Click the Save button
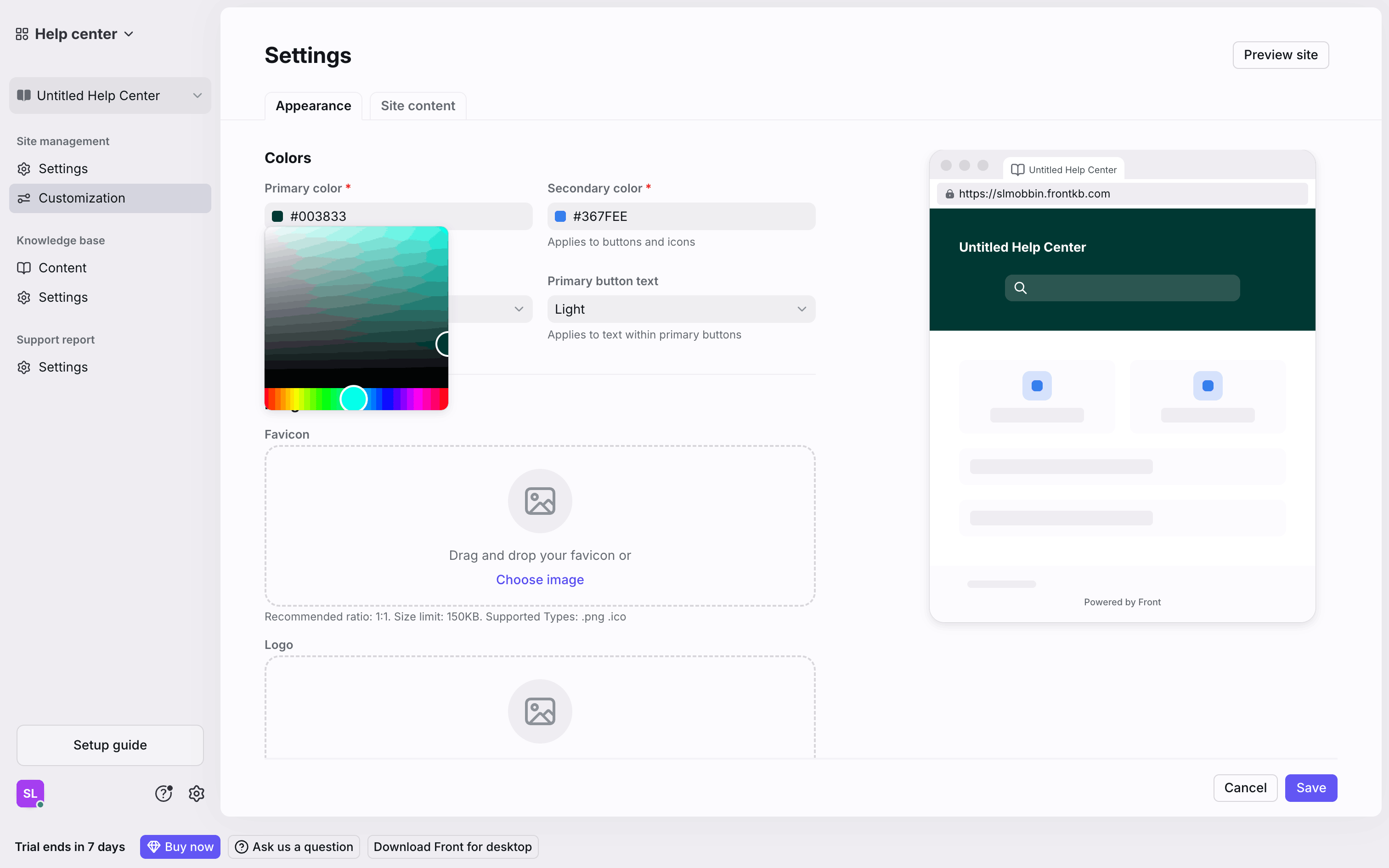Screen dimensions: 1389x868 click(1310, 788)
